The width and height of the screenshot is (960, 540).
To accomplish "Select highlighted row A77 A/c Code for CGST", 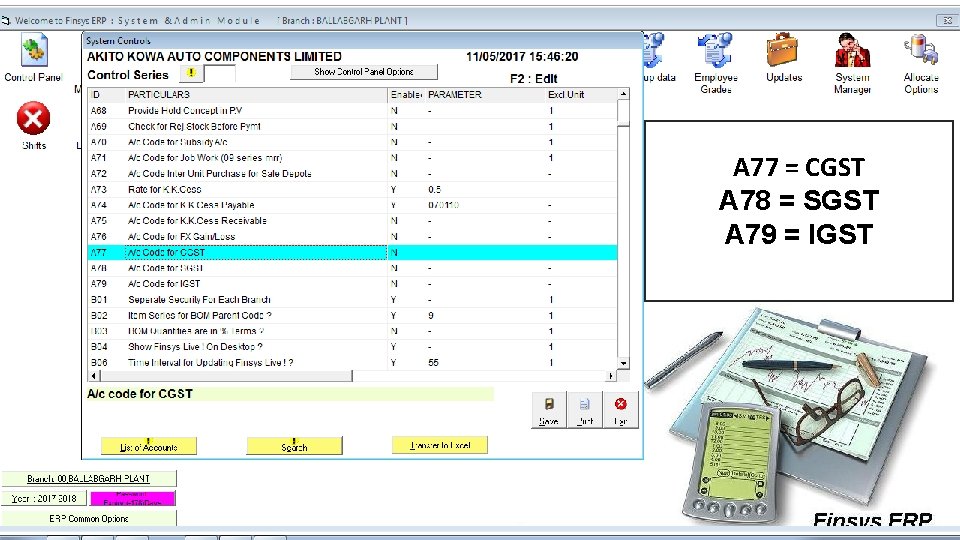I will [353, 252].
